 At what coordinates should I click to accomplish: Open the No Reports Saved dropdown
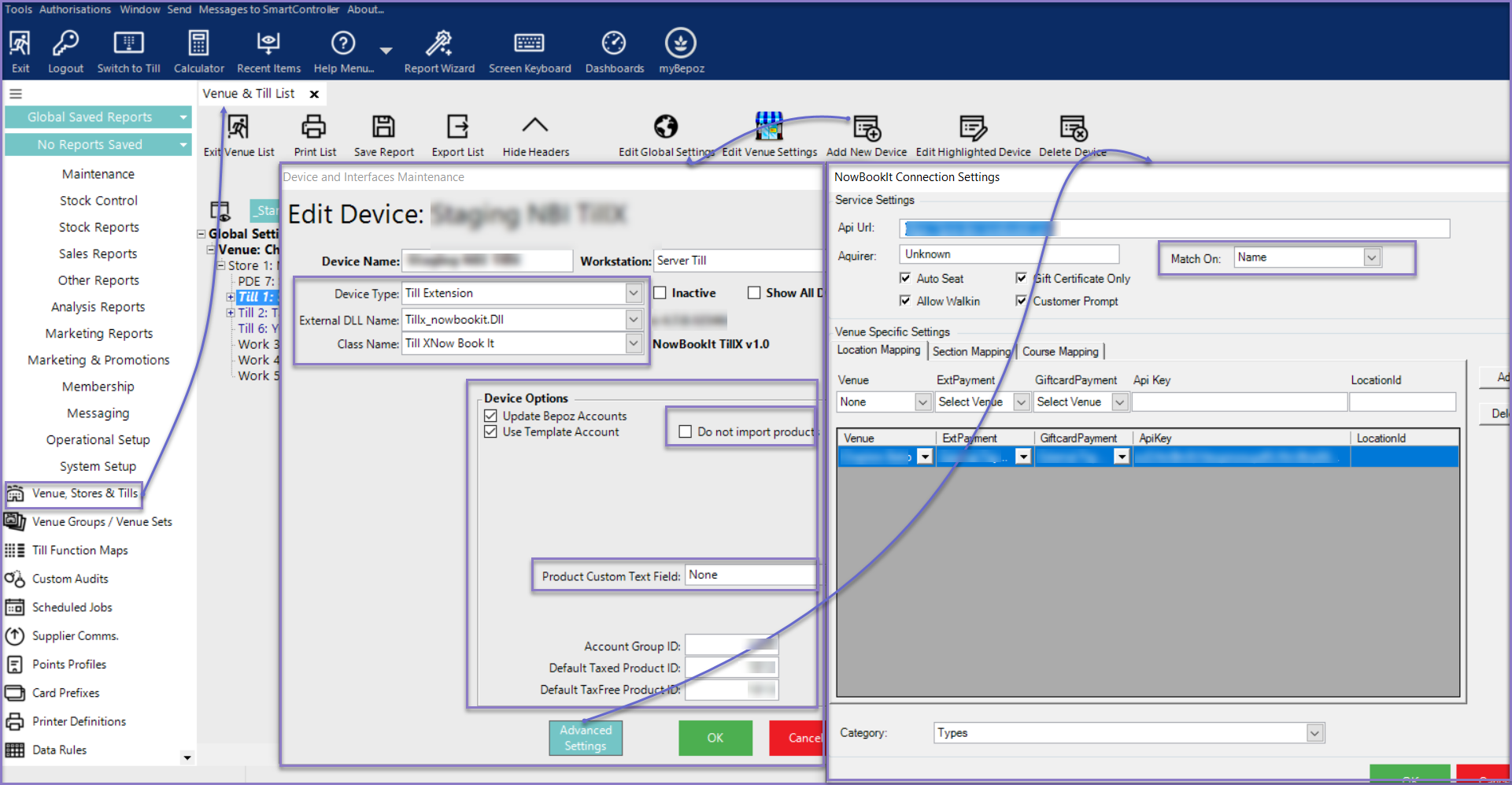[183, 145]
